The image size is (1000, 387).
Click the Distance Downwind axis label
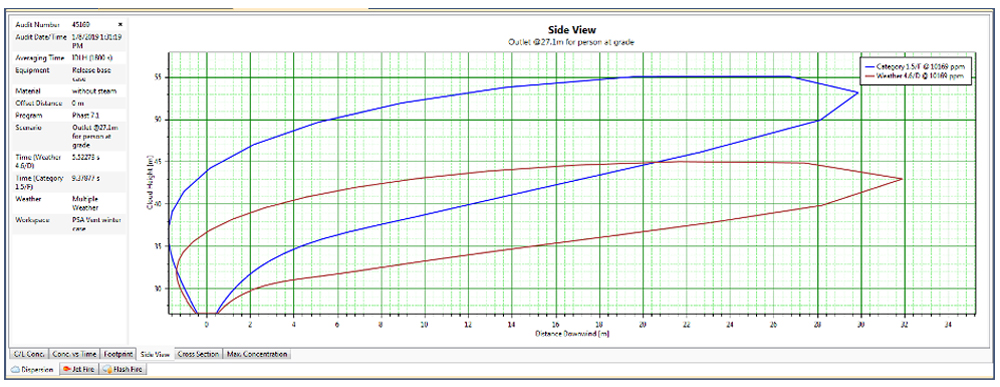coord(572,333)
